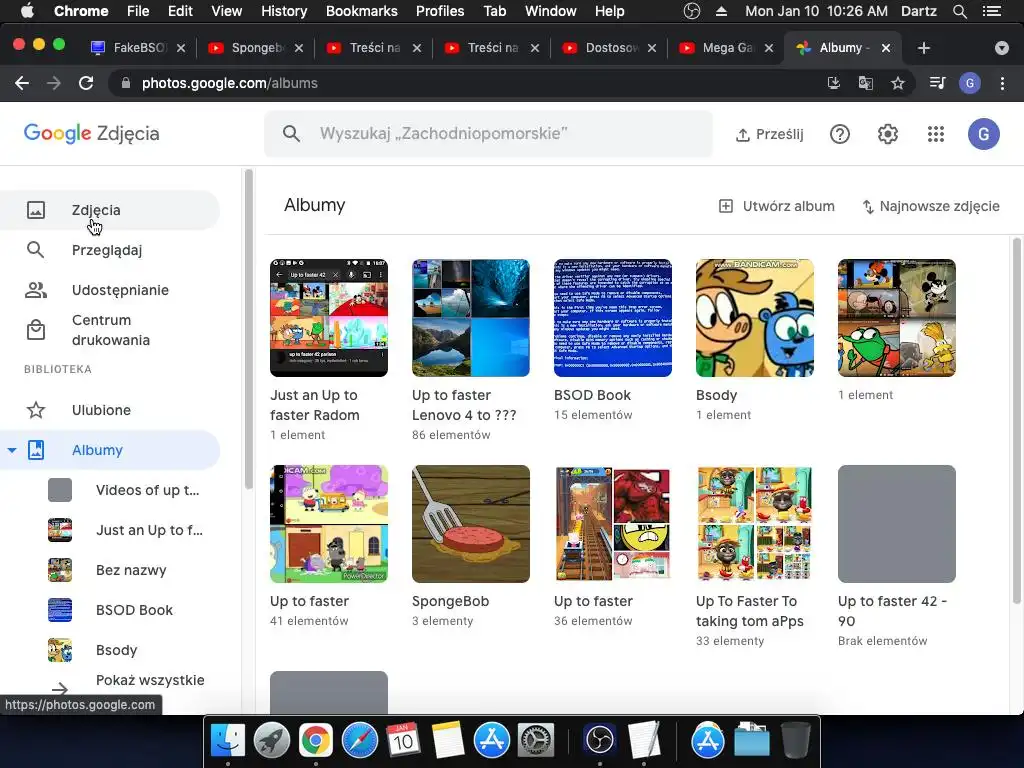This screenshot has height=768, width=1024.
Task: Open the BSOD Book album thumbnail
Action: click(x=613, y=318)
